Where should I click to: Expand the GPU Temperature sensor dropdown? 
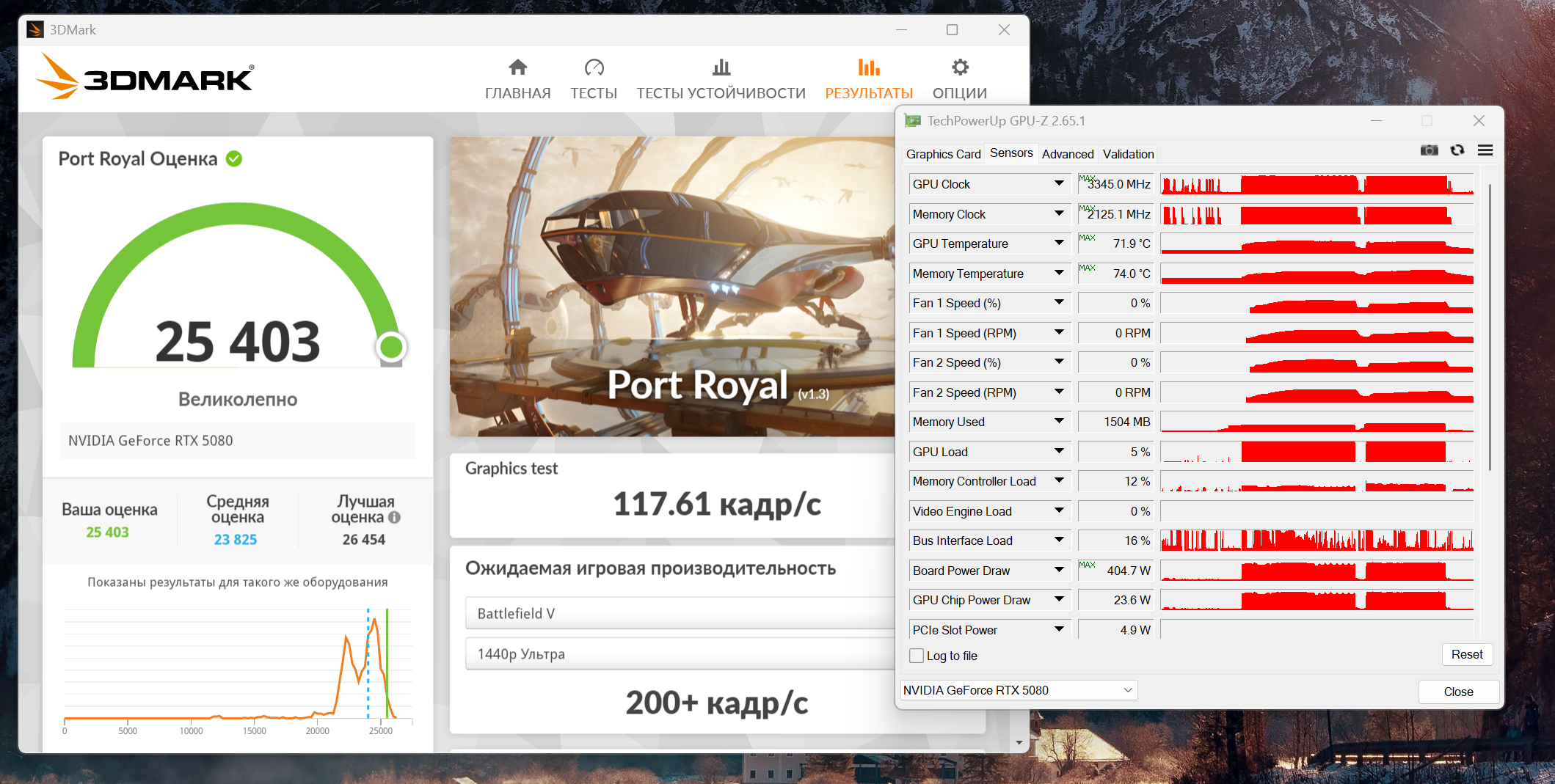tap(1059, 243)
